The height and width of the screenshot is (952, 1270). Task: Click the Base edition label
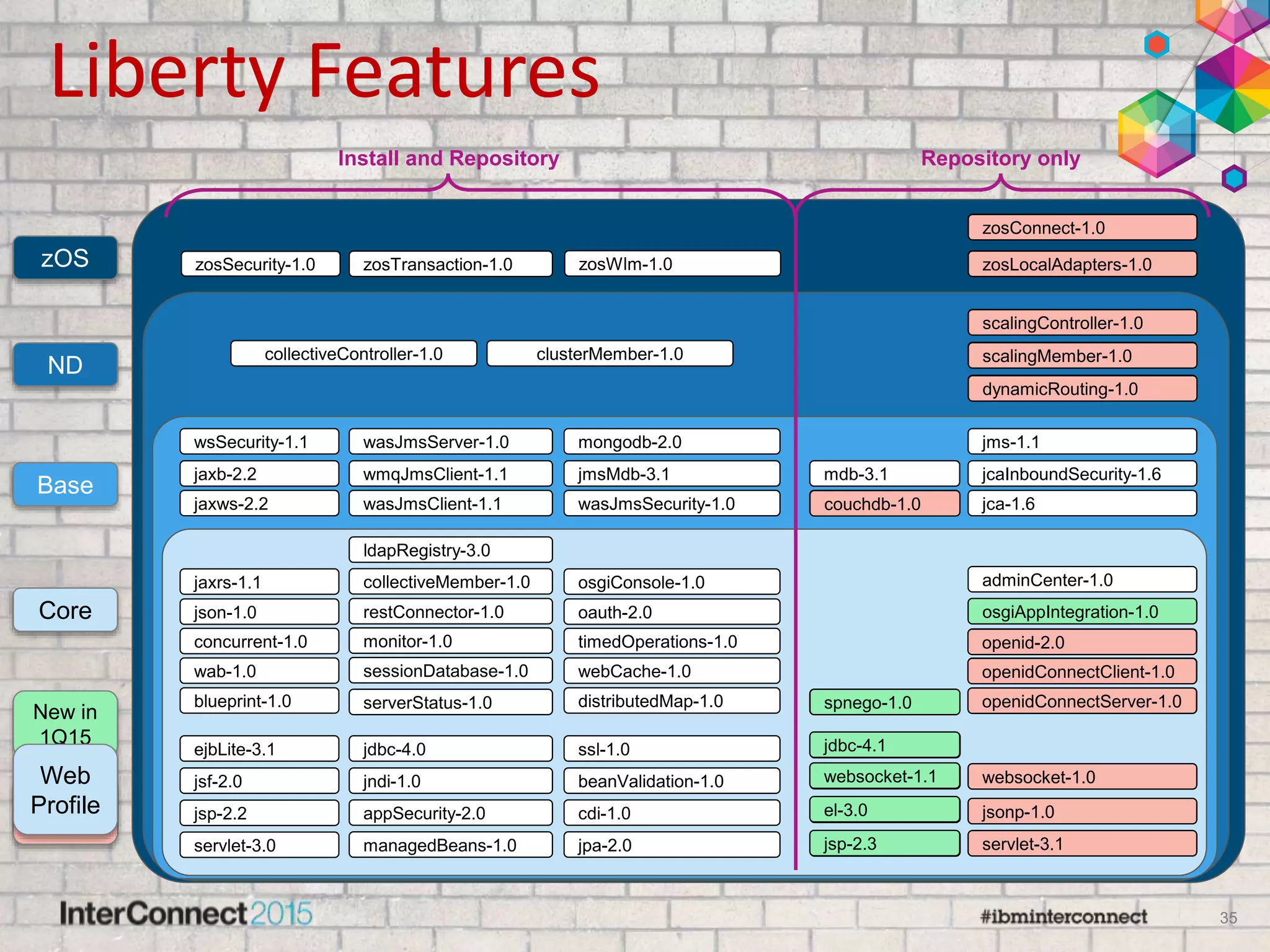(65, 484)
